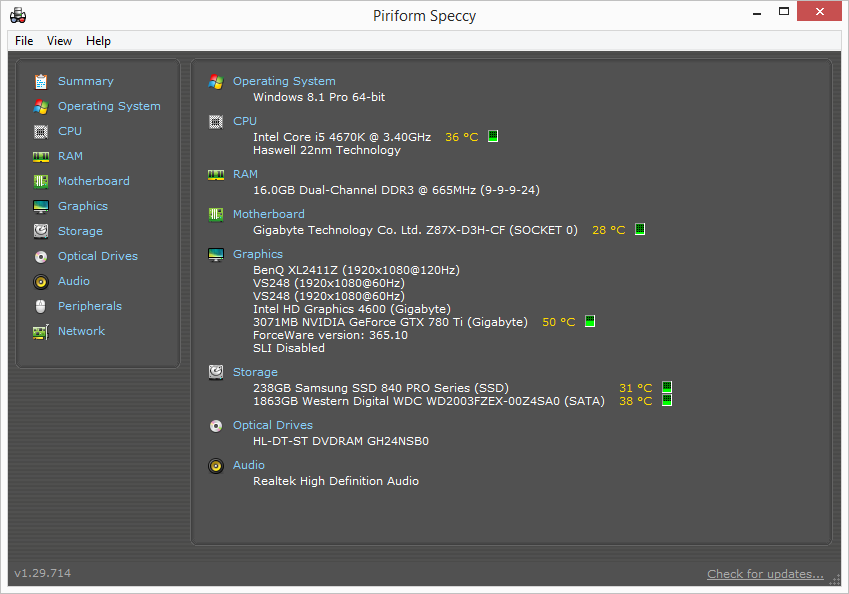Open the View menu

60,41
